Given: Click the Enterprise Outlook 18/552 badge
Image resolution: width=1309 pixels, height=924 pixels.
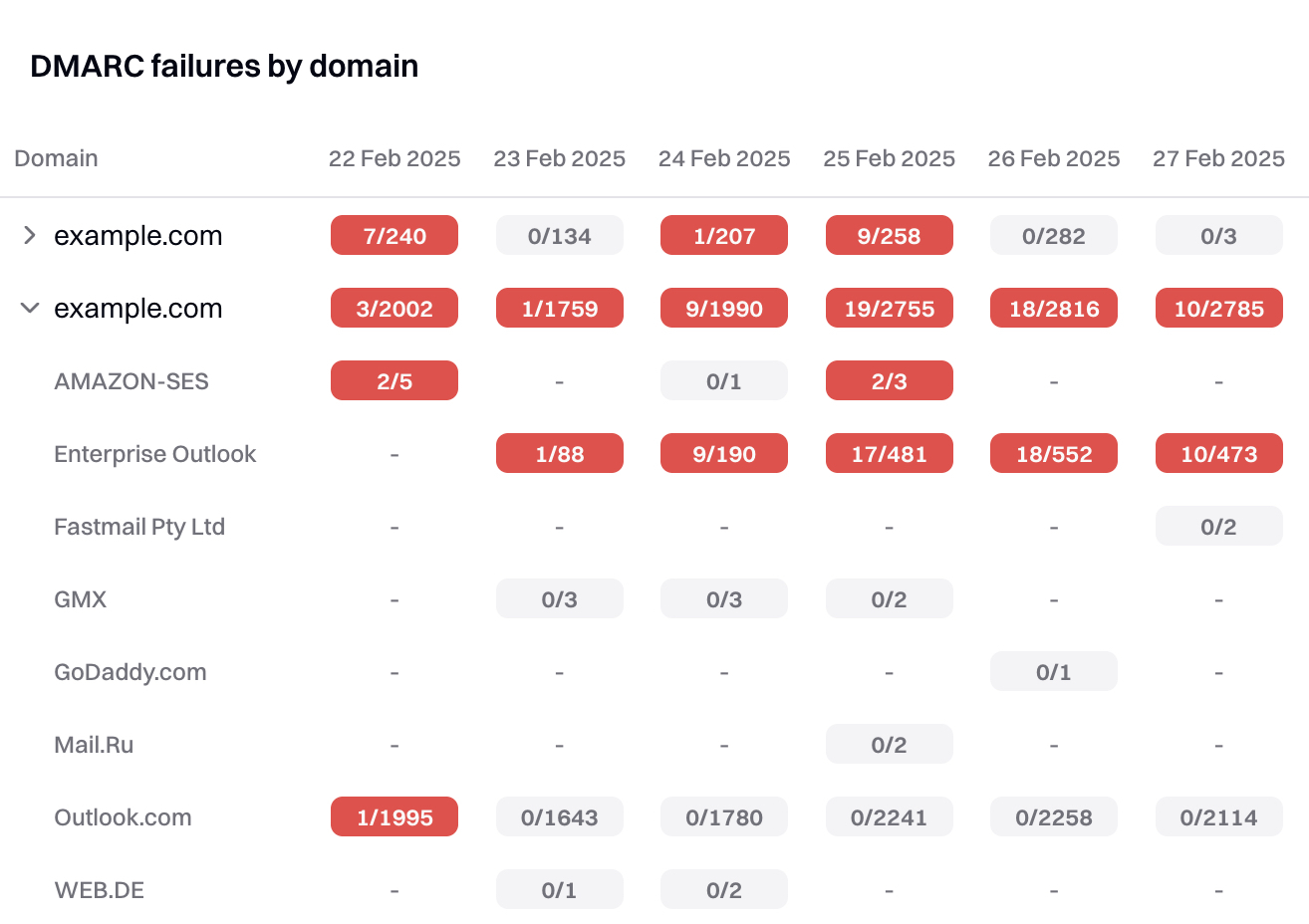Looking at the screenshot, I should point(1054,453).
